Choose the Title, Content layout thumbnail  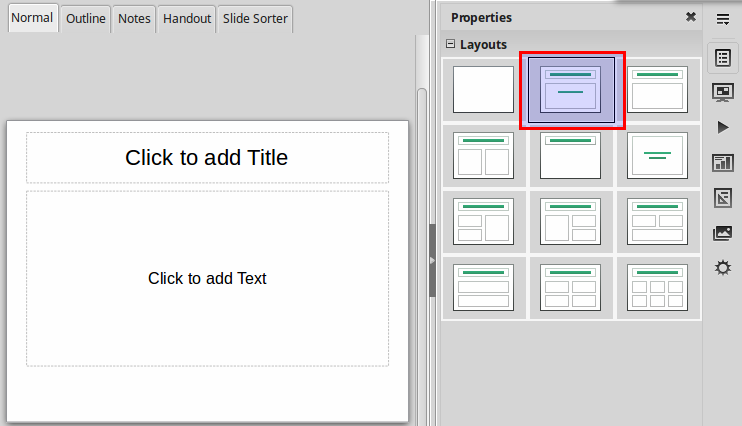pos(657,89)
